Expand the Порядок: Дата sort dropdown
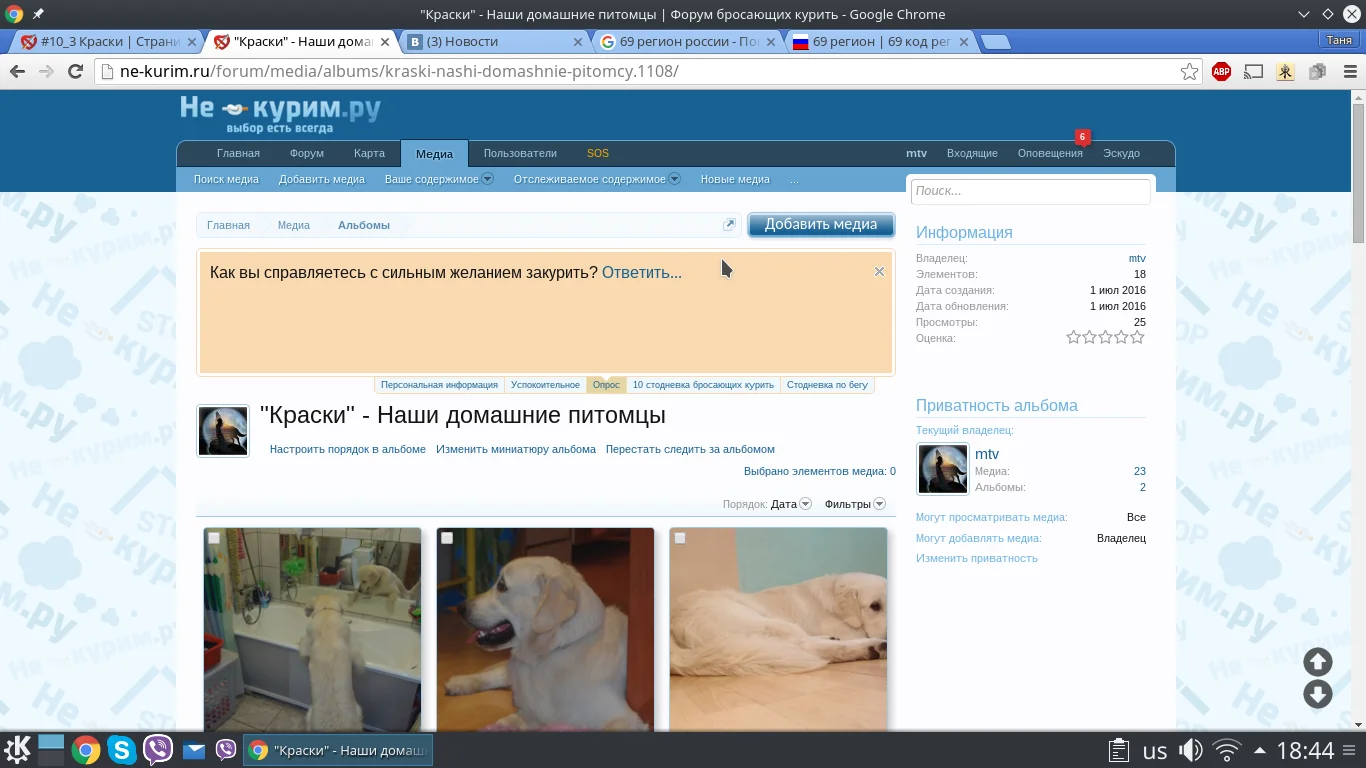This screenshot has height=768, width=1366. (x=791, y=504)
